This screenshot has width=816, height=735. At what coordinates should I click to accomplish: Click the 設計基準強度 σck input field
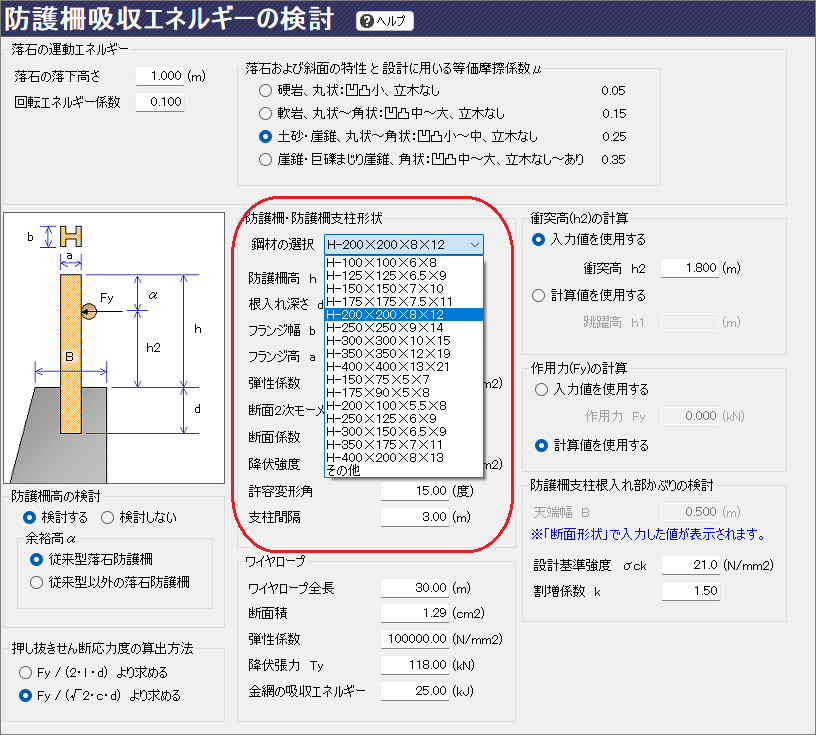[688, 566]
